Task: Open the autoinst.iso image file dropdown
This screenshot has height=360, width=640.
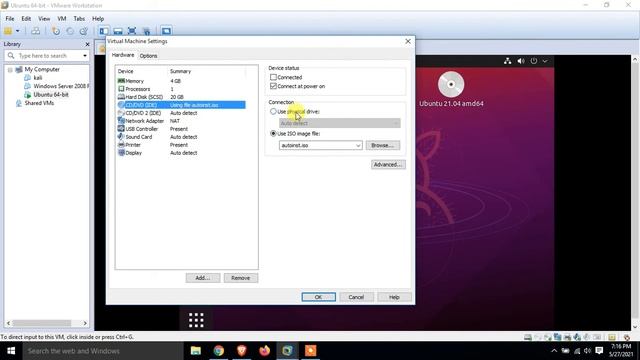Action: (358, 145)
